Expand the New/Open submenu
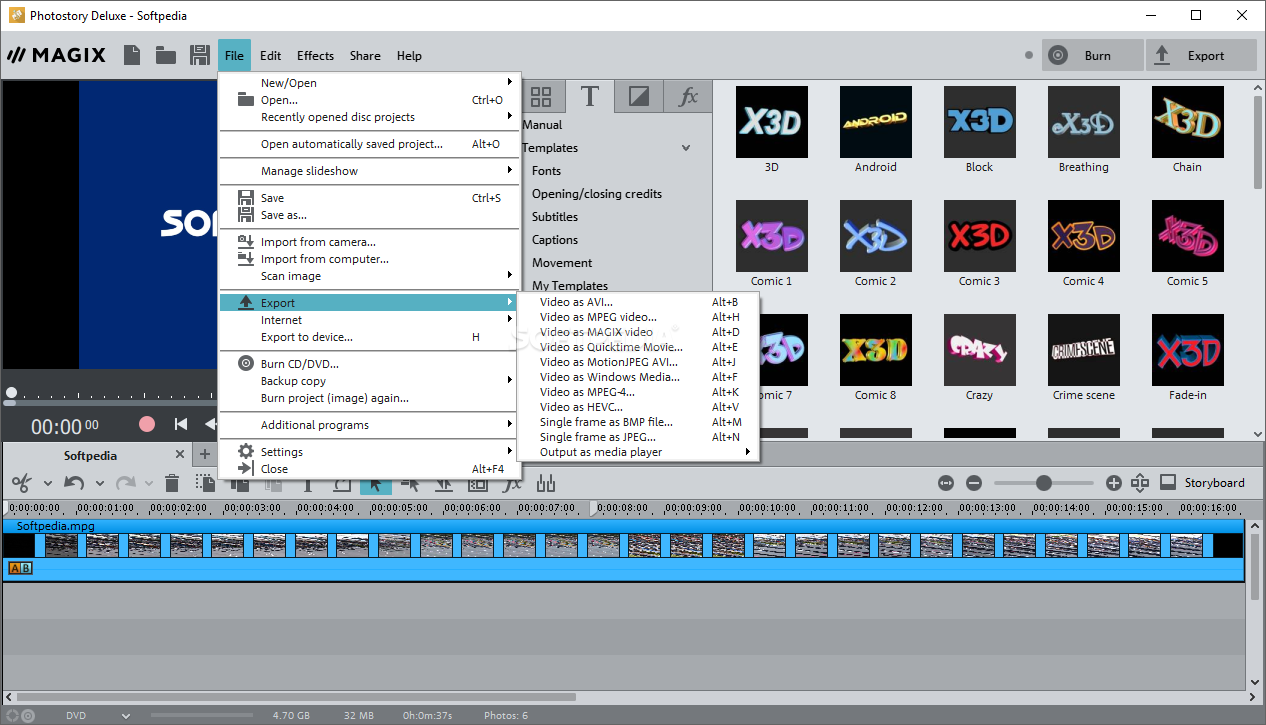The width and height of the screenshot is (1266, 725). [370, 83]
